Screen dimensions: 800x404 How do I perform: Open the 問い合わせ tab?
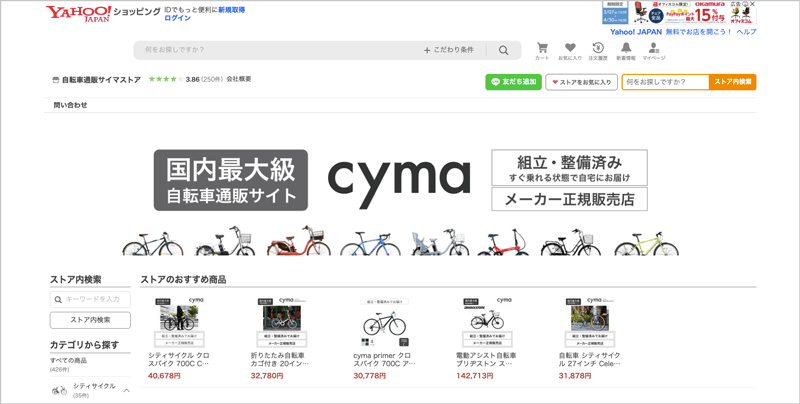(70, 105)
